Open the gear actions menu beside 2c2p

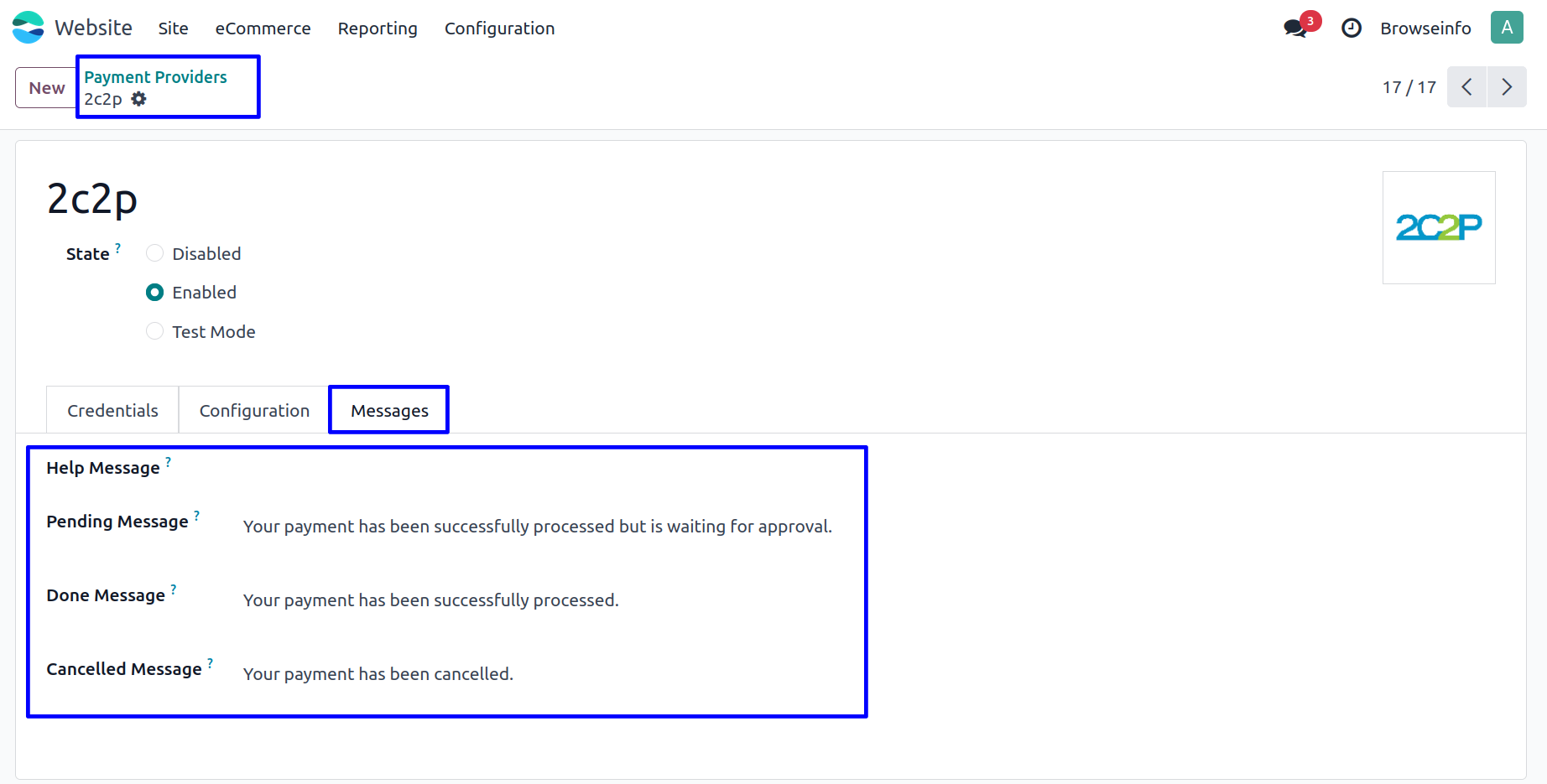coord(139,99)
